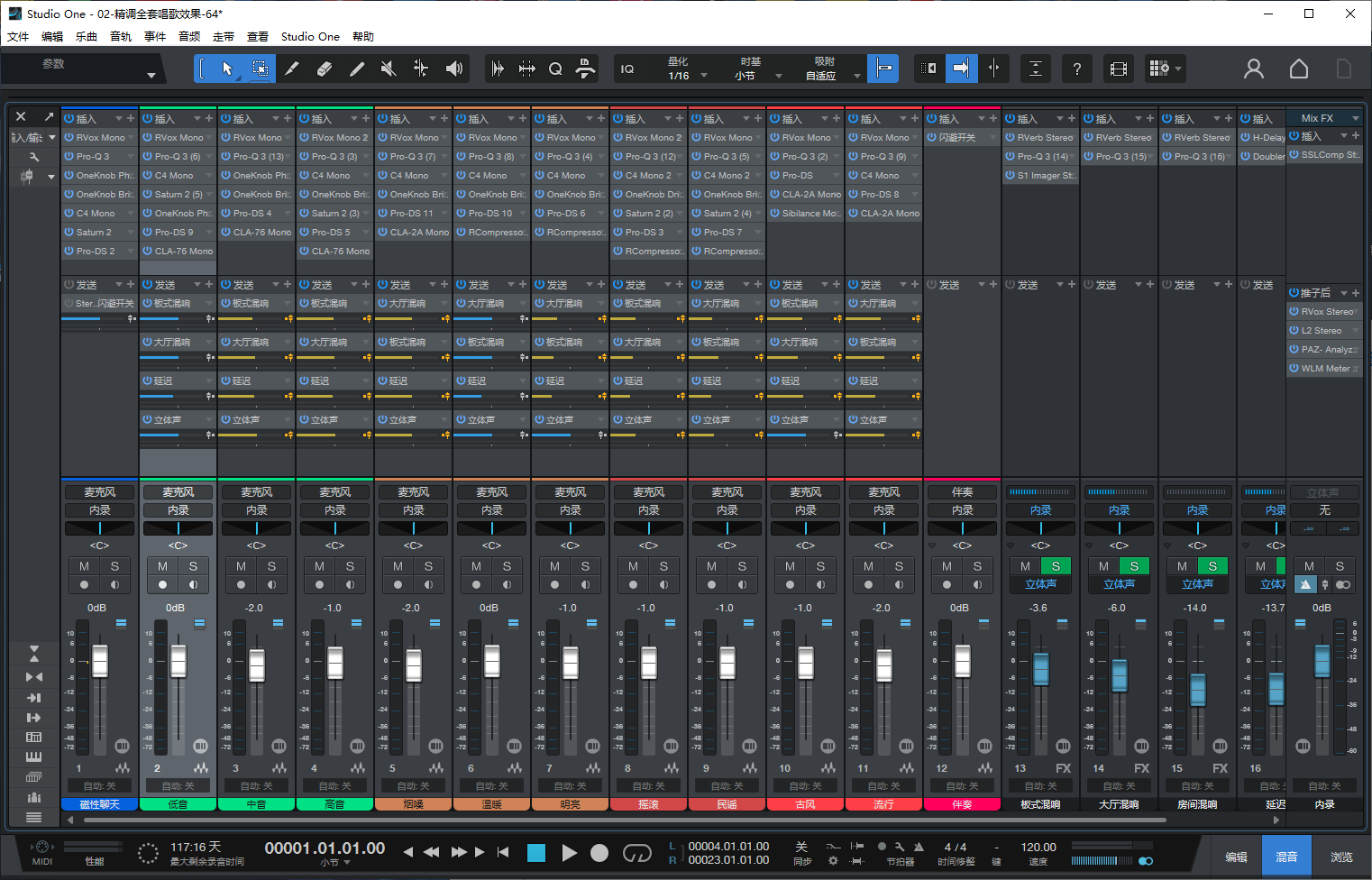1372x880 pixels.
Task: Open the Start page home icon
Action: coord(1298,69)
